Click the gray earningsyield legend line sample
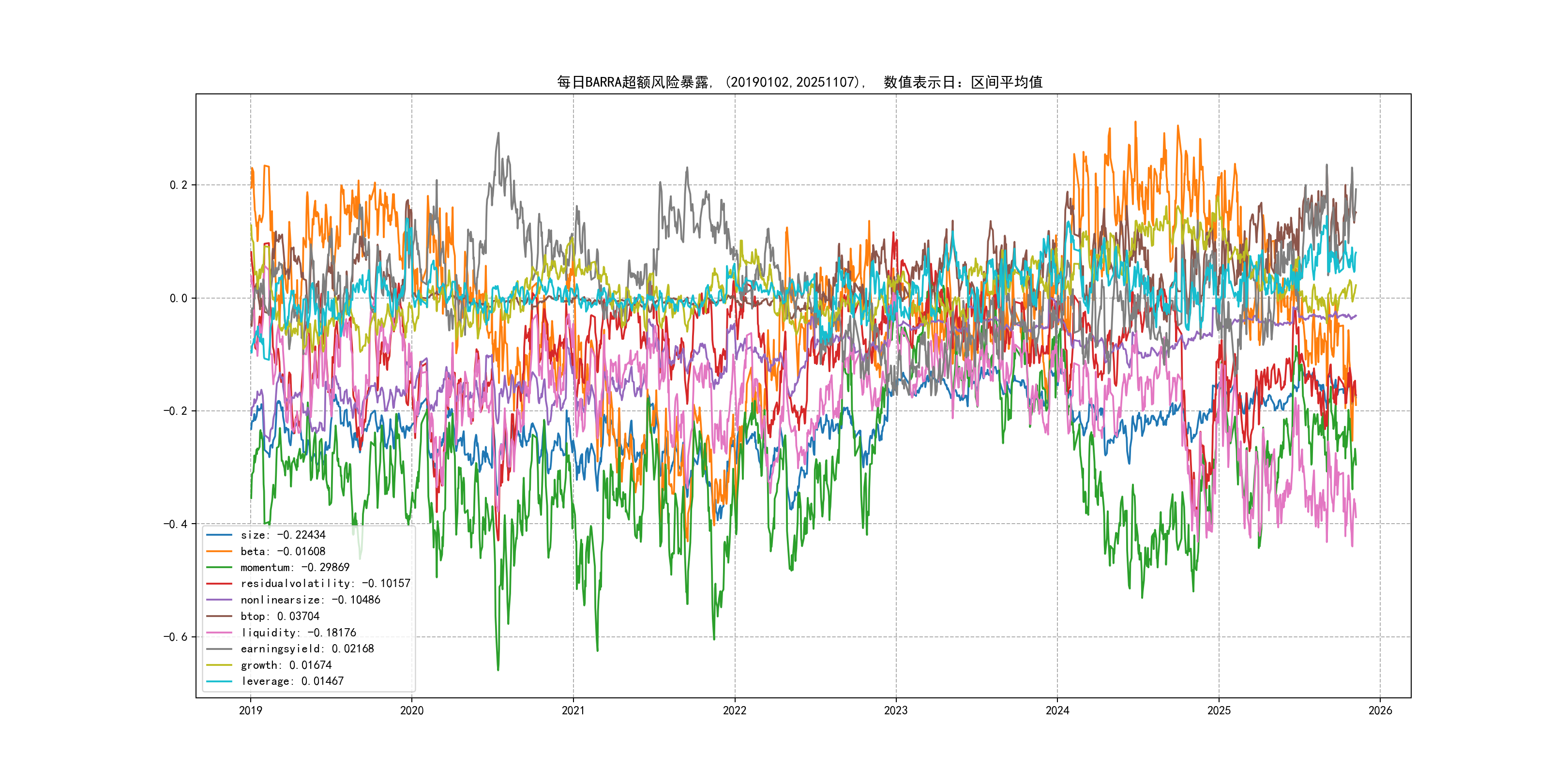 [x=219, y=649]
